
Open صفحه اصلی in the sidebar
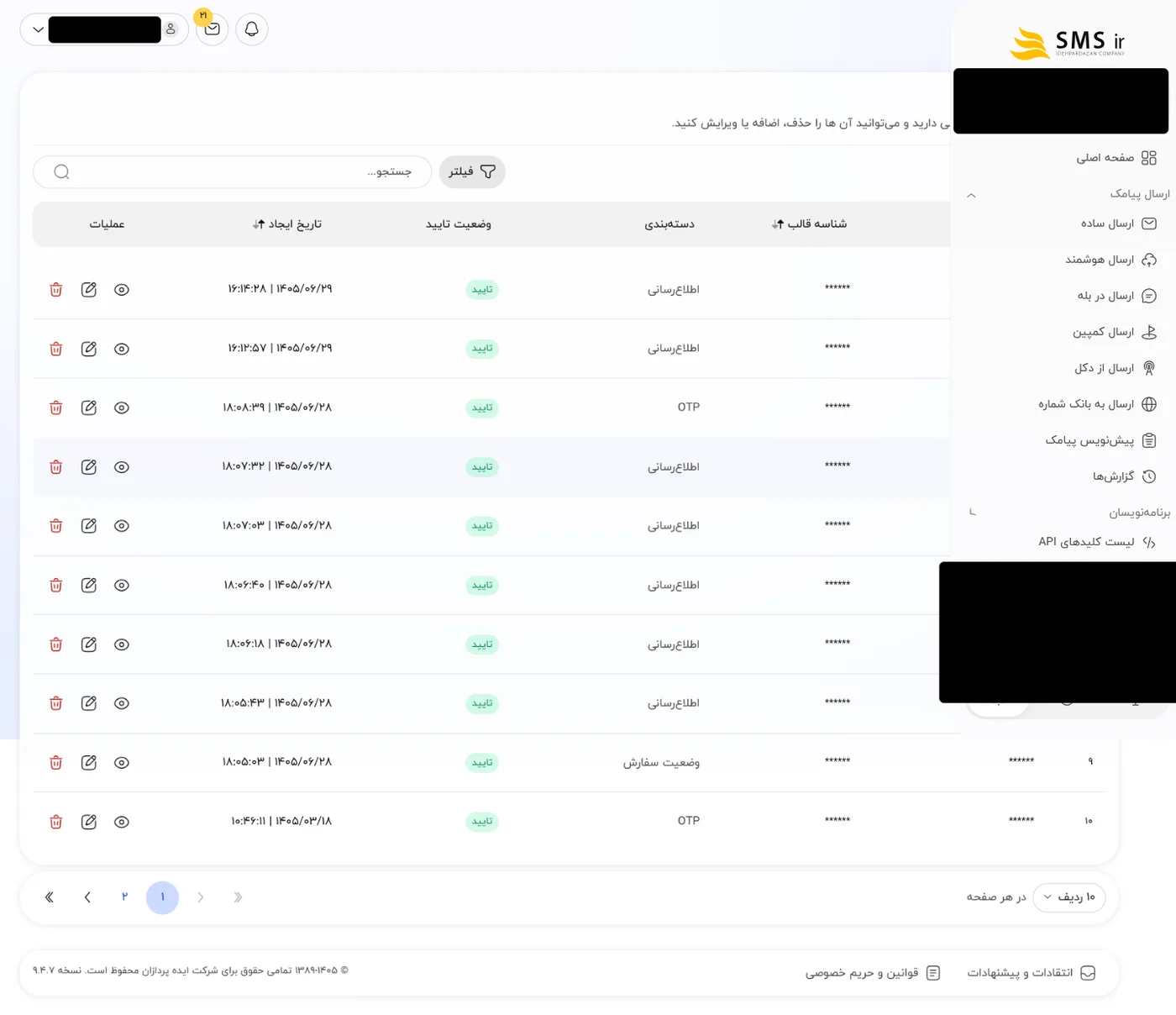point(1116,158)
